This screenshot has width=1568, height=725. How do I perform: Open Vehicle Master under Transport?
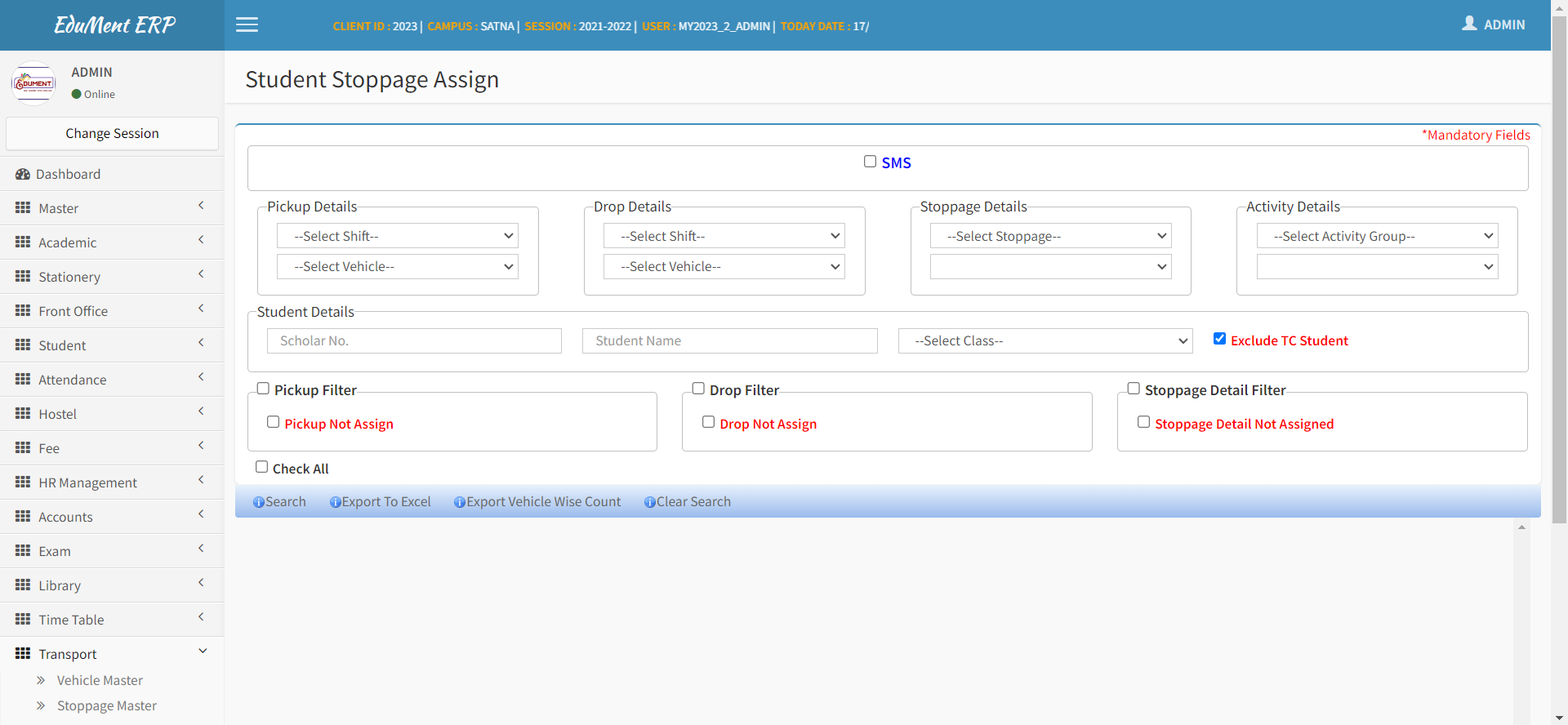pos(100,680)
